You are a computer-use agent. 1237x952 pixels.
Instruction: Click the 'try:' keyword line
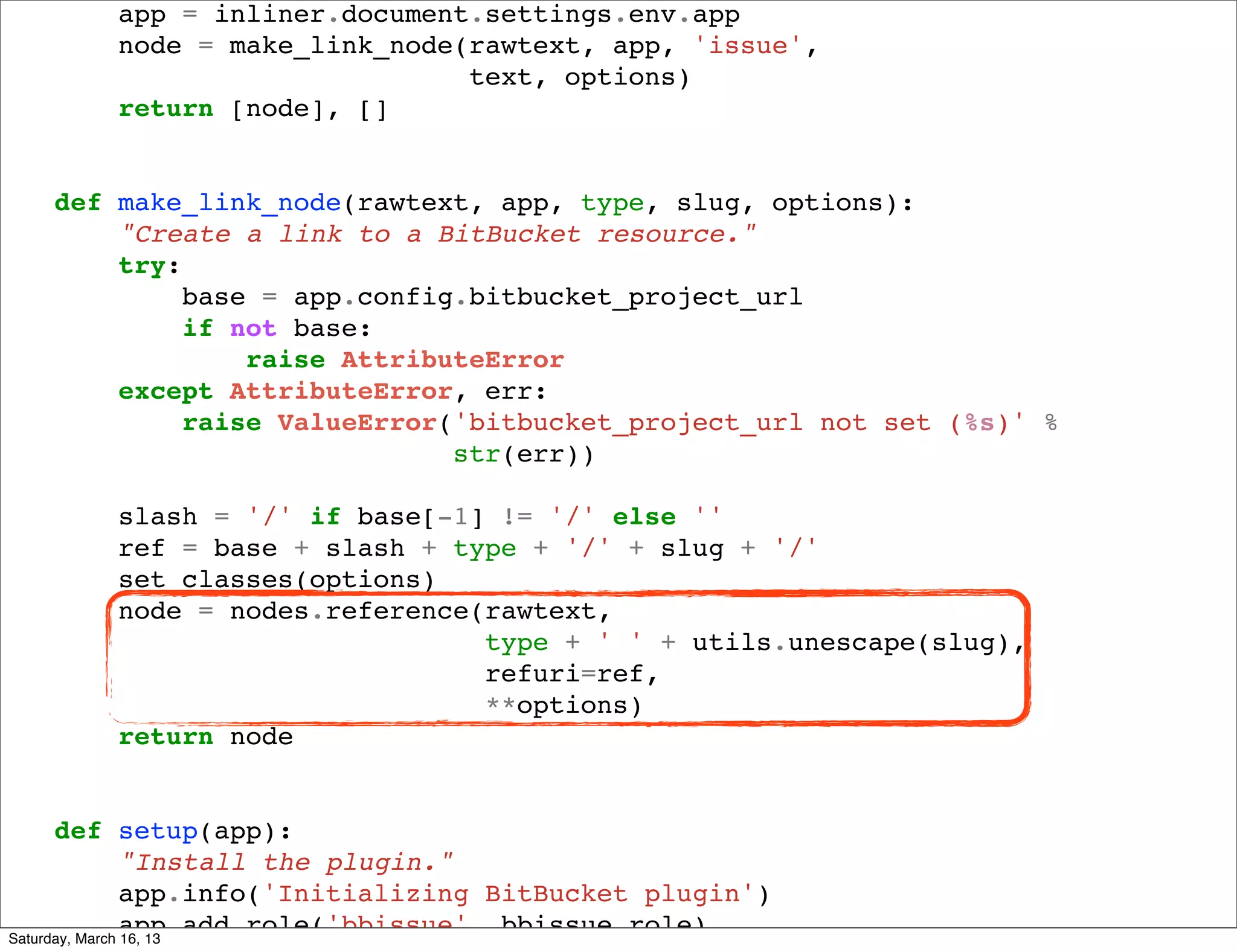[x=149, y=267]
